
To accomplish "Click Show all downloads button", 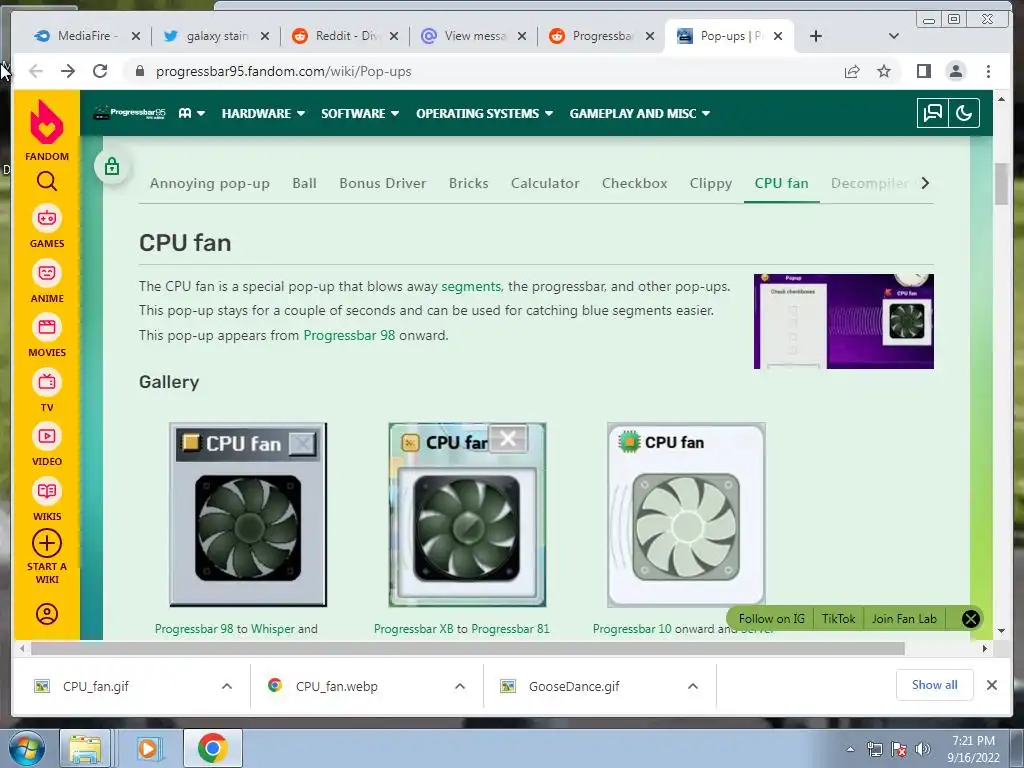I will [x=935, y=684].
